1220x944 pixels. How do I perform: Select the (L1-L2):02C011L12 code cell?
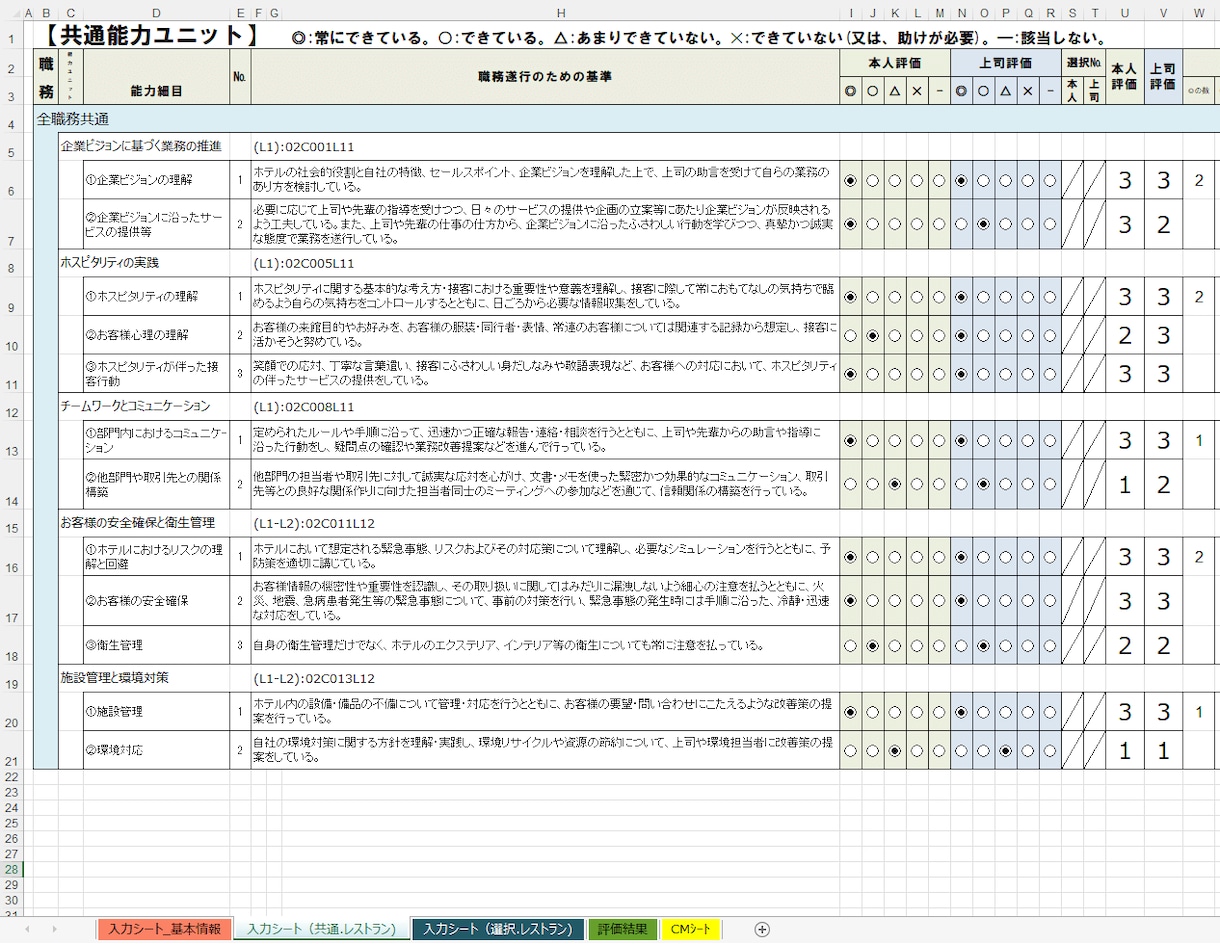pos(314,523)
